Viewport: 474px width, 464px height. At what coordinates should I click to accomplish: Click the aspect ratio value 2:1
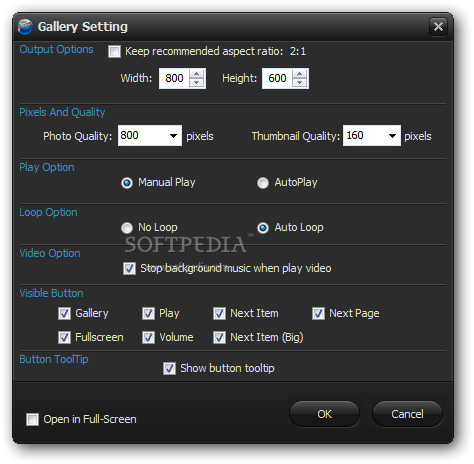pos(298,51)
